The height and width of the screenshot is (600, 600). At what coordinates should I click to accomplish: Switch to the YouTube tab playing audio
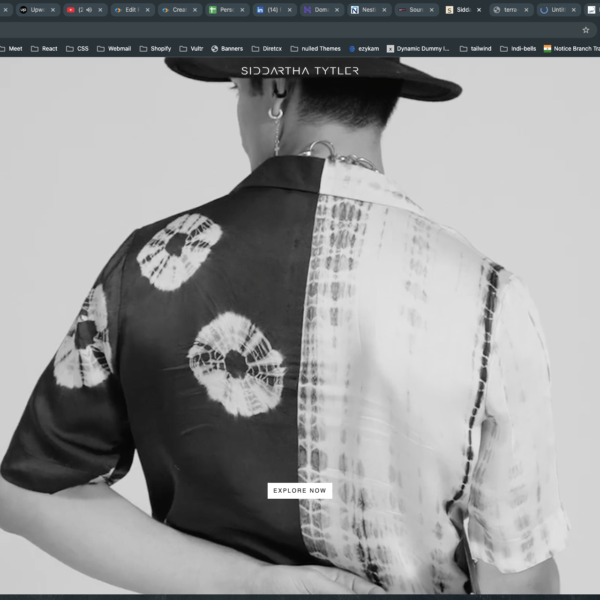tap(85, 10)
